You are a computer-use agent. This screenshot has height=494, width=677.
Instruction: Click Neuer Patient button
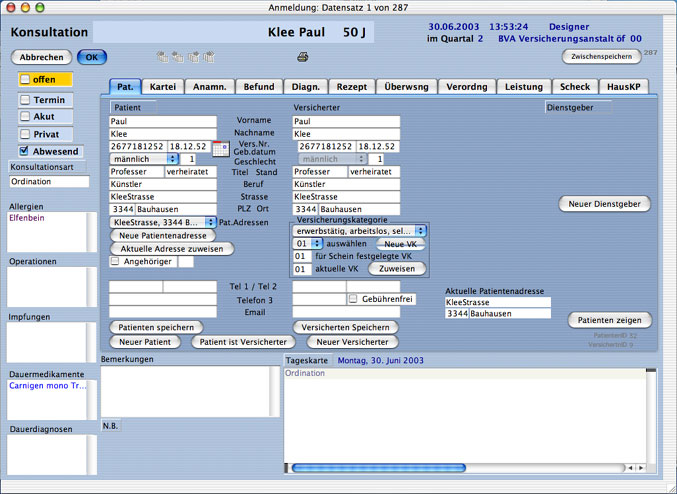point(145,342)
